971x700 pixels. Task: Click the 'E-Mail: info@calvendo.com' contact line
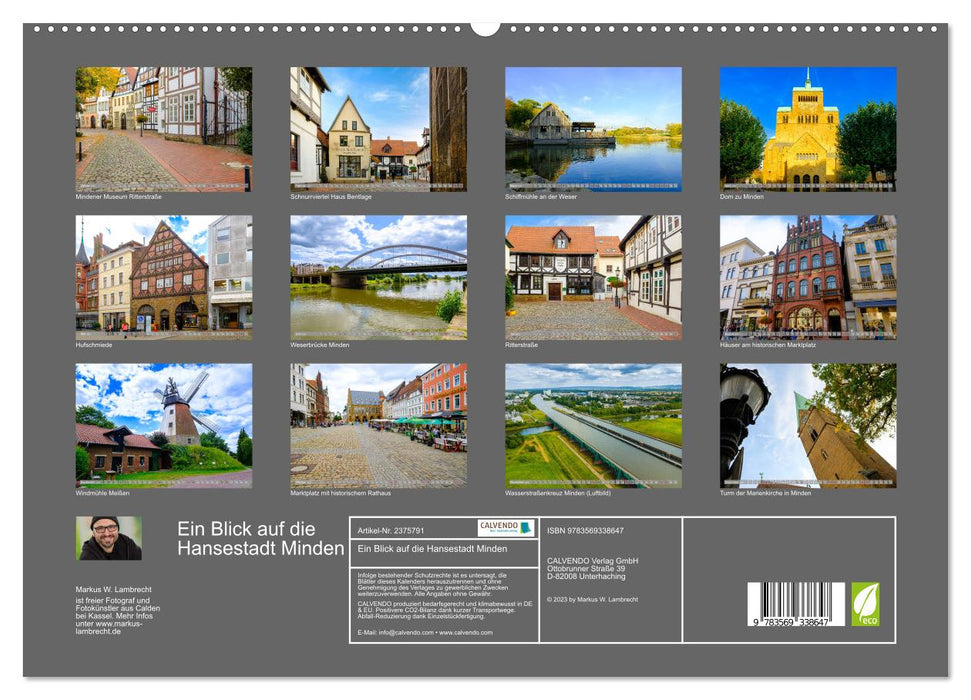coord(425,632)
